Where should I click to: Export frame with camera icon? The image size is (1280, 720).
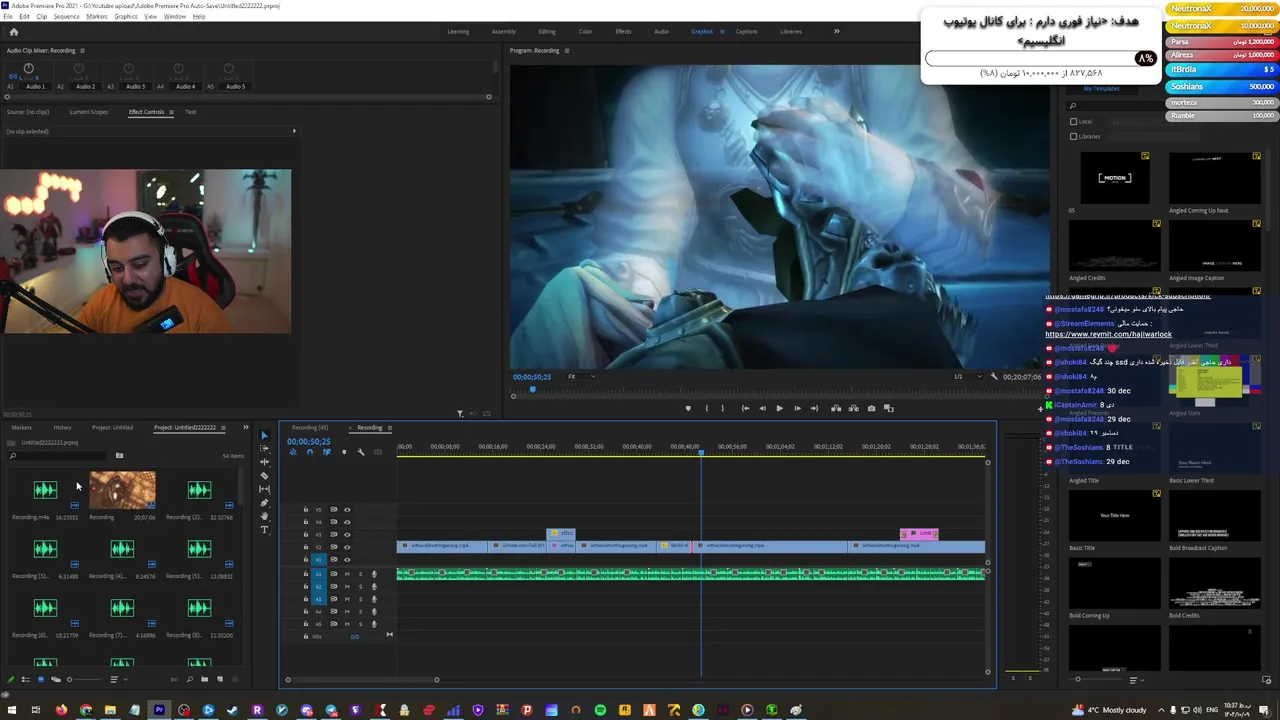coord(871,408)
